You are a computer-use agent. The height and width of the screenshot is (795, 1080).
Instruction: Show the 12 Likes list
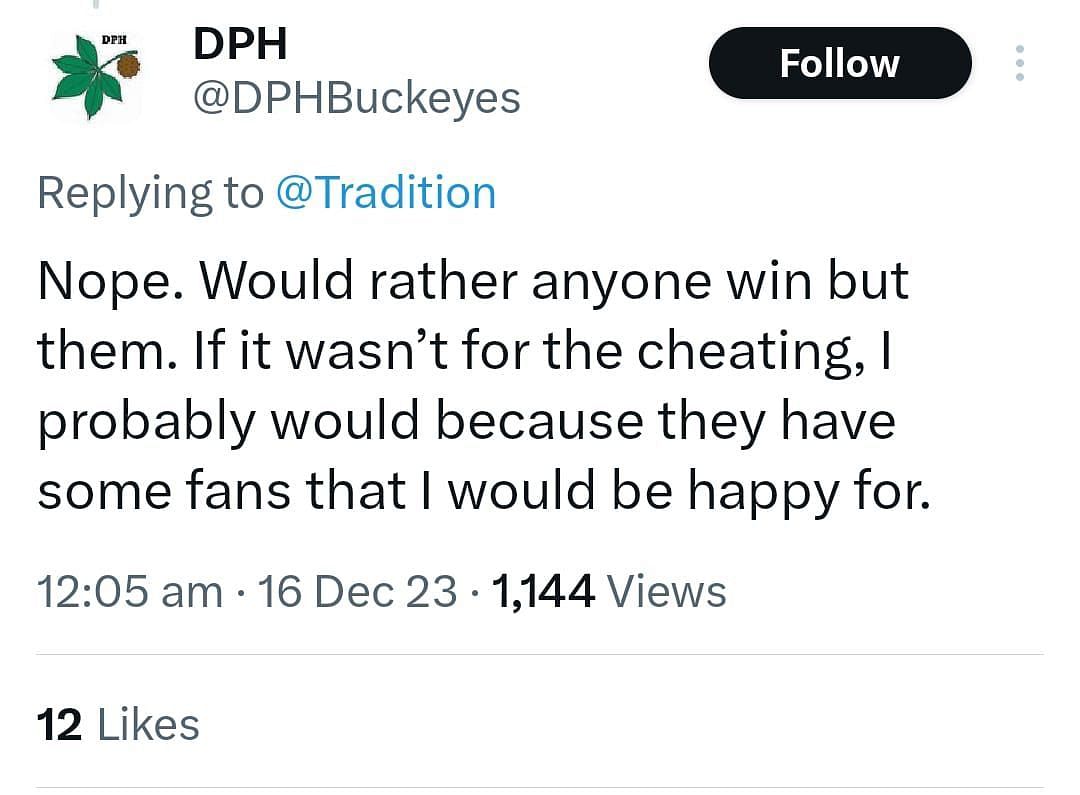click(118, 725)
